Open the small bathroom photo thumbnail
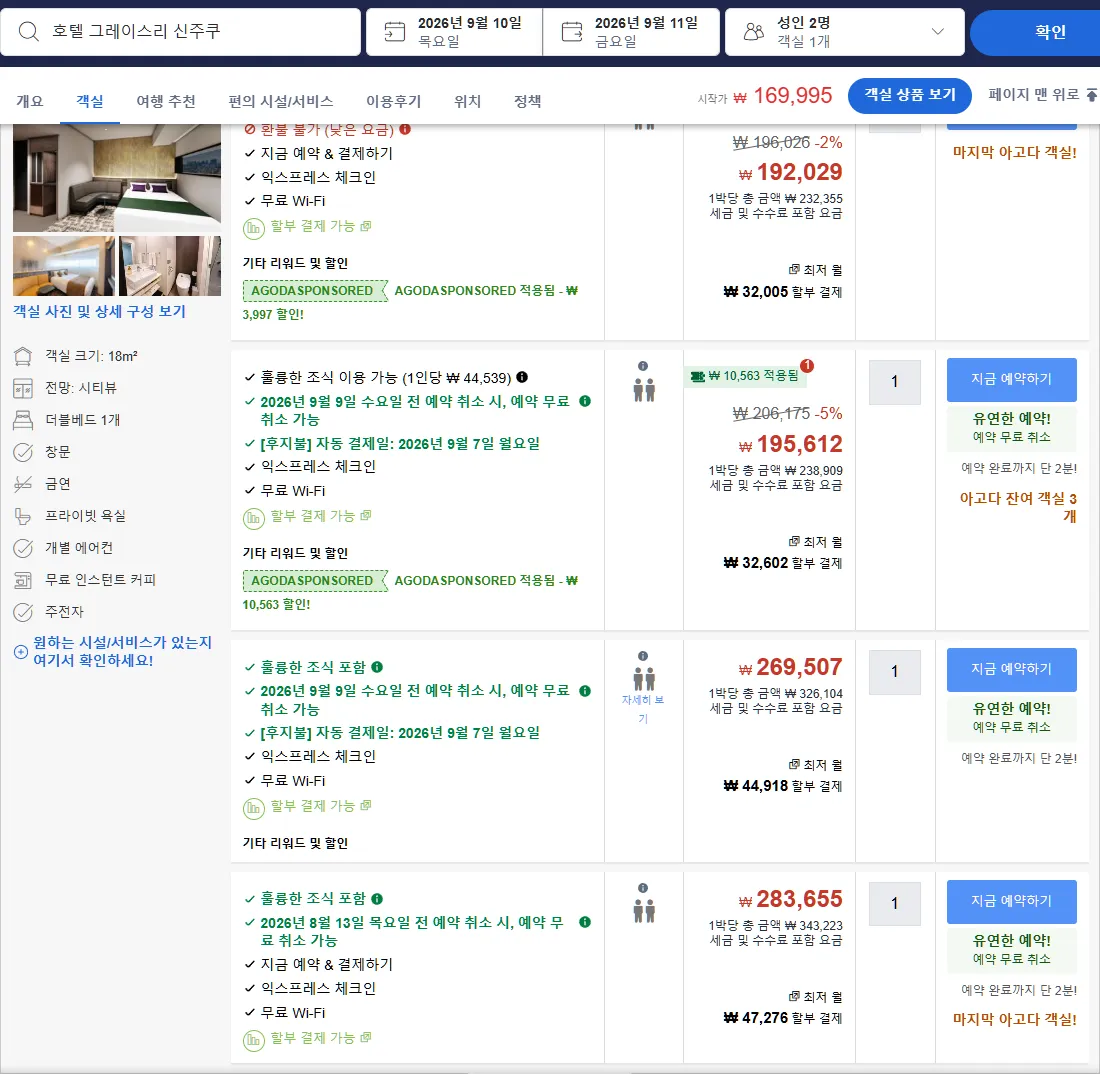 (170, 266)
